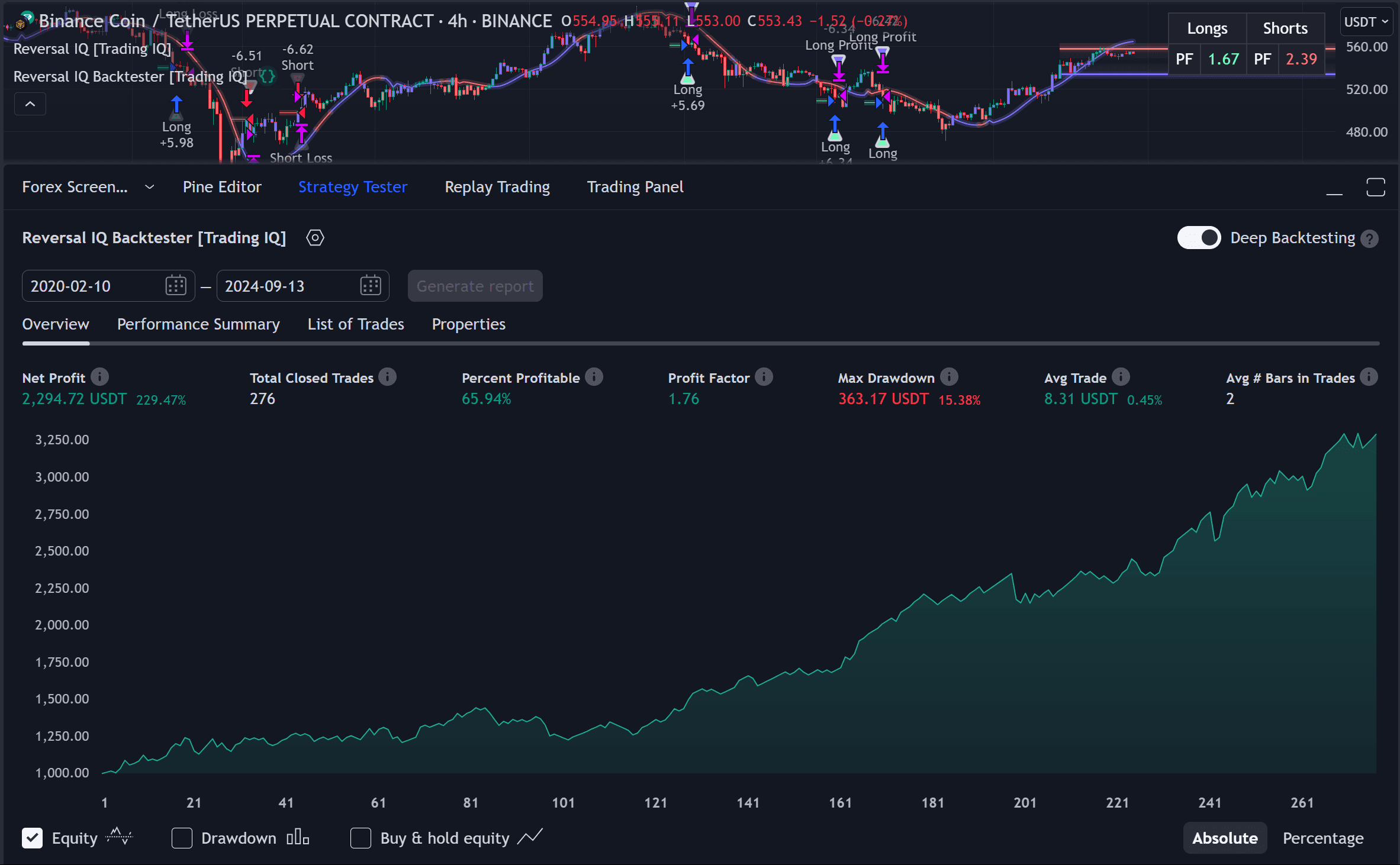Click Pine source braces icon on indicator
Screen dimensions: 1400x865
[x=268, y=76]
